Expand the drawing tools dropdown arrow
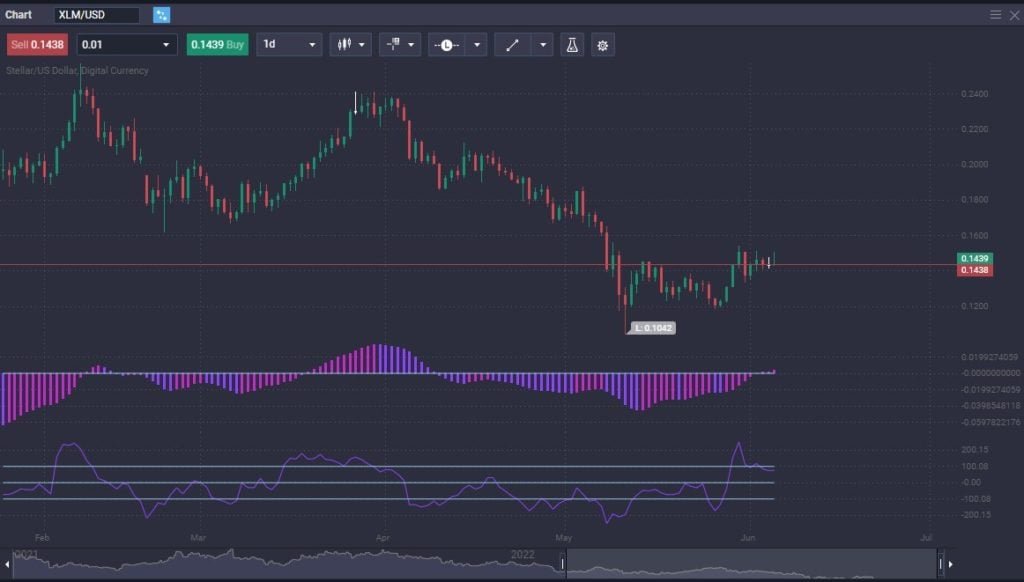Image resolution: width=1024 pixels, height=582 pixels. pyautogui.click(x=541, y=44)
